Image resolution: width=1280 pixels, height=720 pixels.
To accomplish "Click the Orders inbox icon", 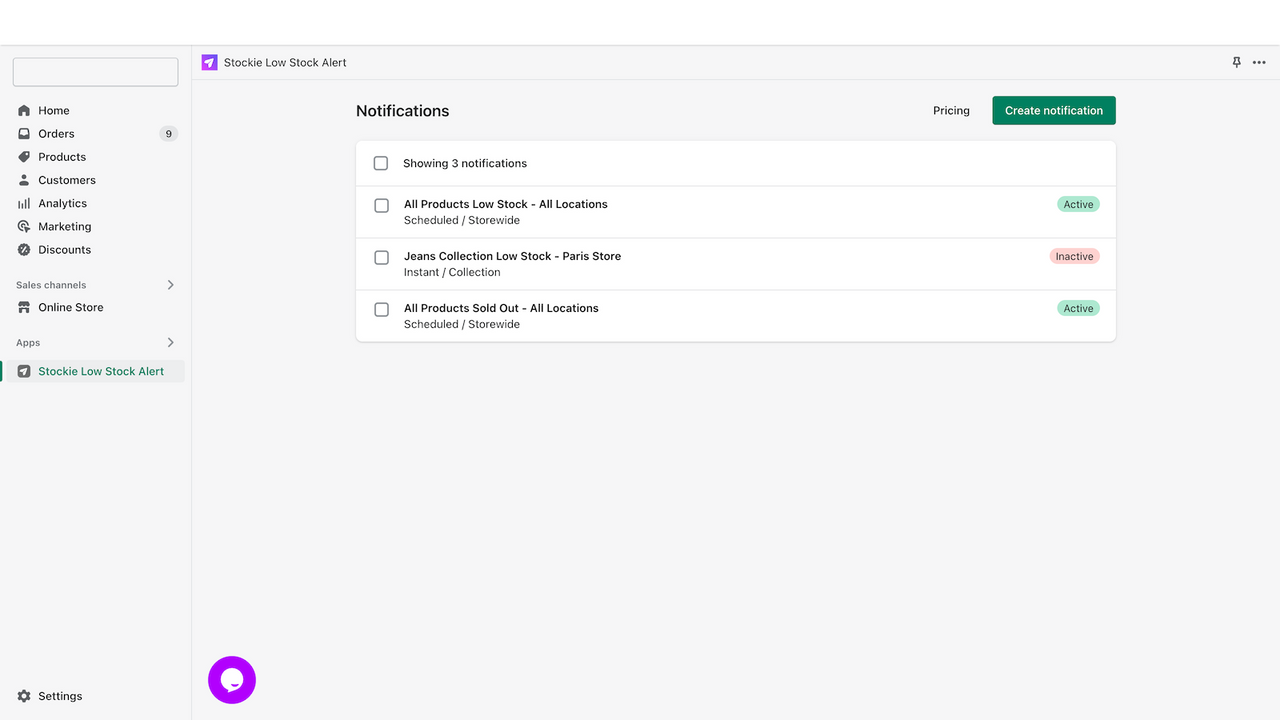I will coord(24,134).
